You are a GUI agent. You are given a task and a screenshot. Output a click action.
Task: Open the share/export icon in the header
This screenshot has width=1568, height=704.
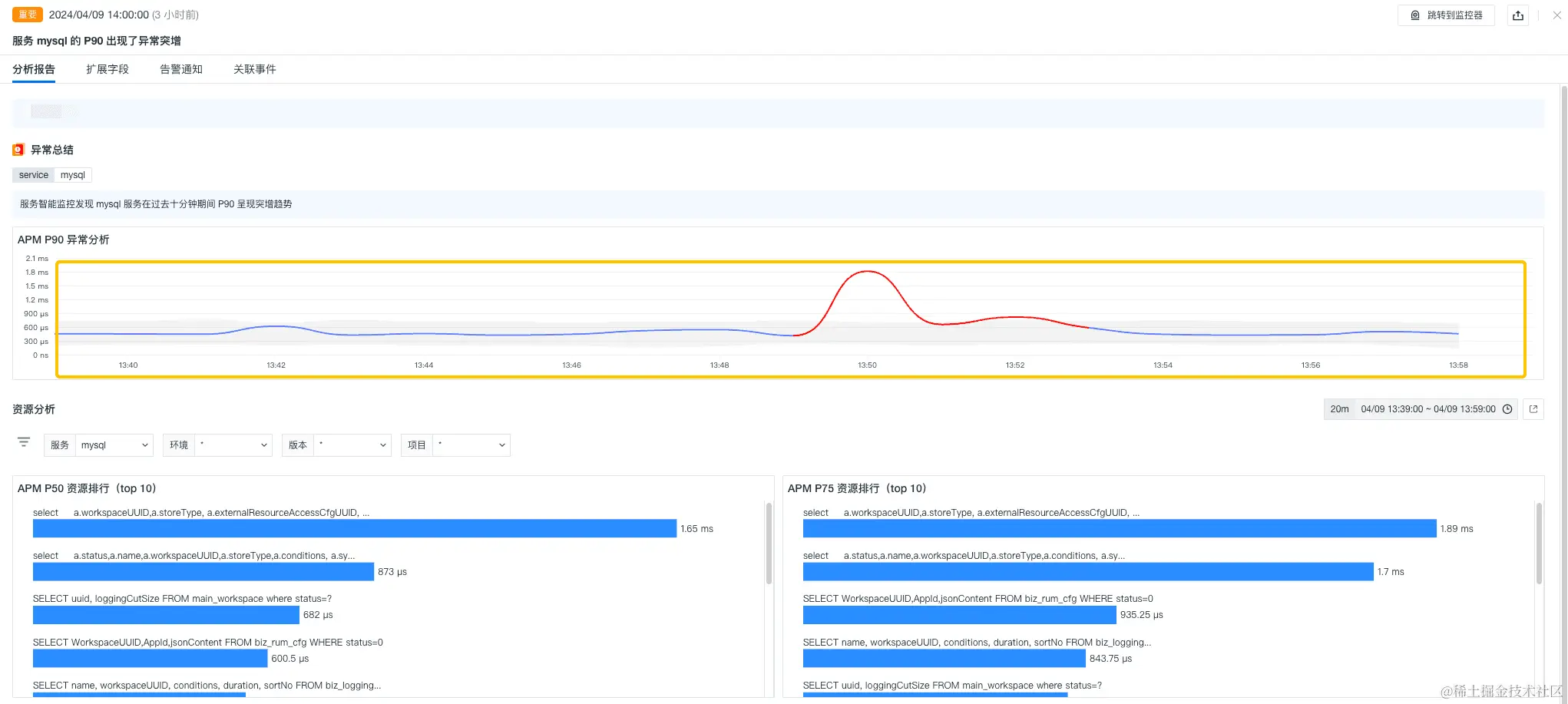coord(1518,15)
